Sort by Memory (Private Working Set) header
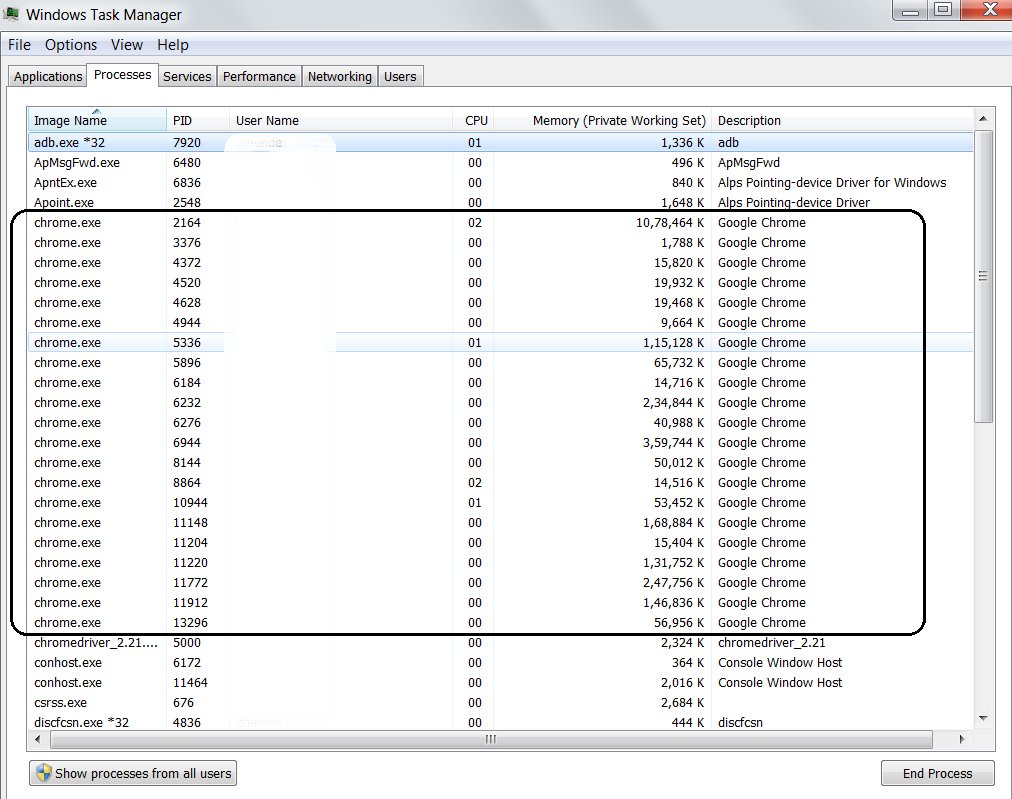 [602, 121]
